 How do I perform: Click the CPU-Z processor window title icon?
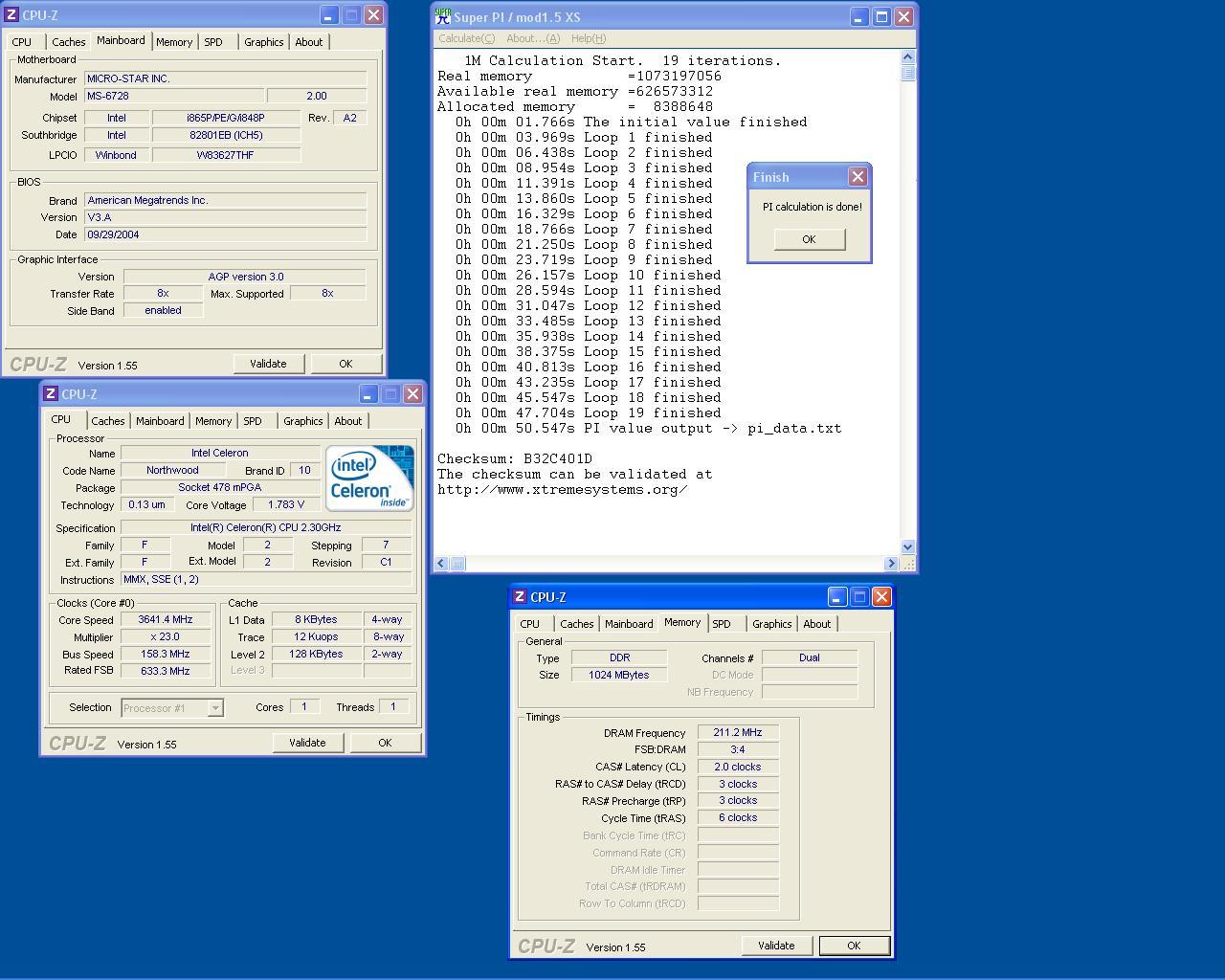point(51,394)
